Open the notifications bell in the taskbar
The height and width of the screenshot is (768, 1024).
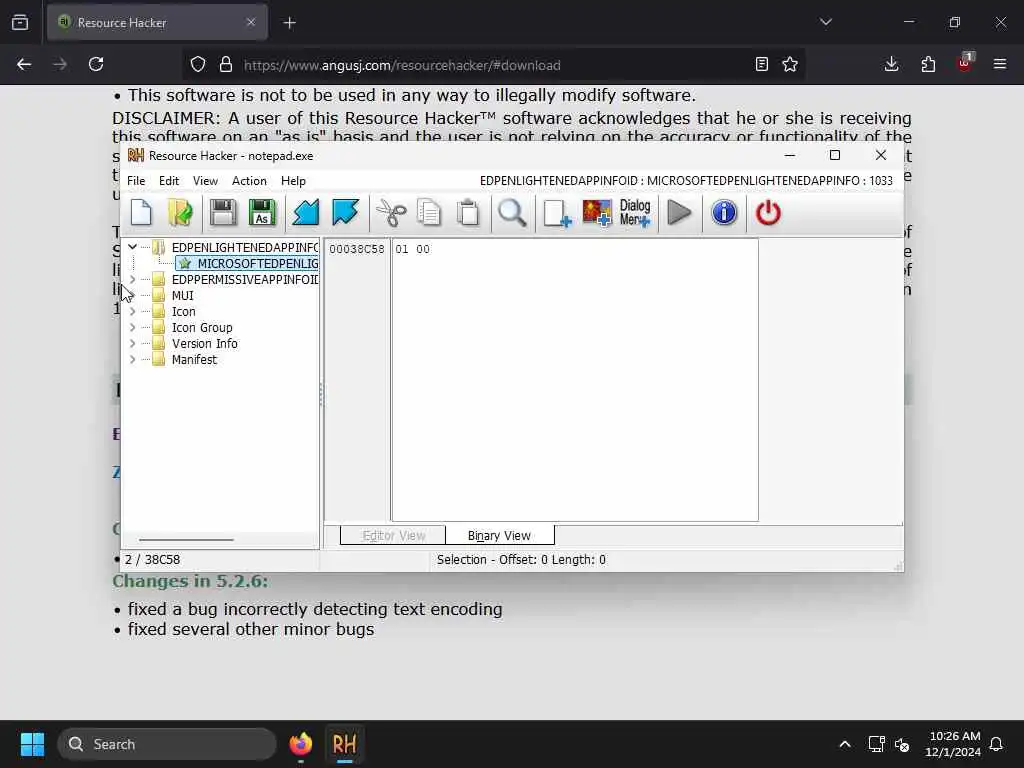[997, 744]
